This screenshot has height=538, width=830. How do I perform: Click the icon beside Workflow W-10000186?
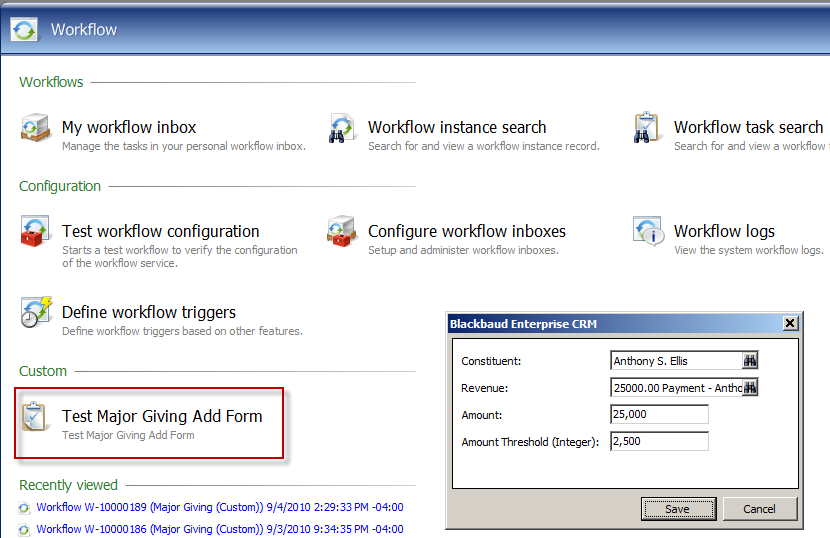[24, 530]
